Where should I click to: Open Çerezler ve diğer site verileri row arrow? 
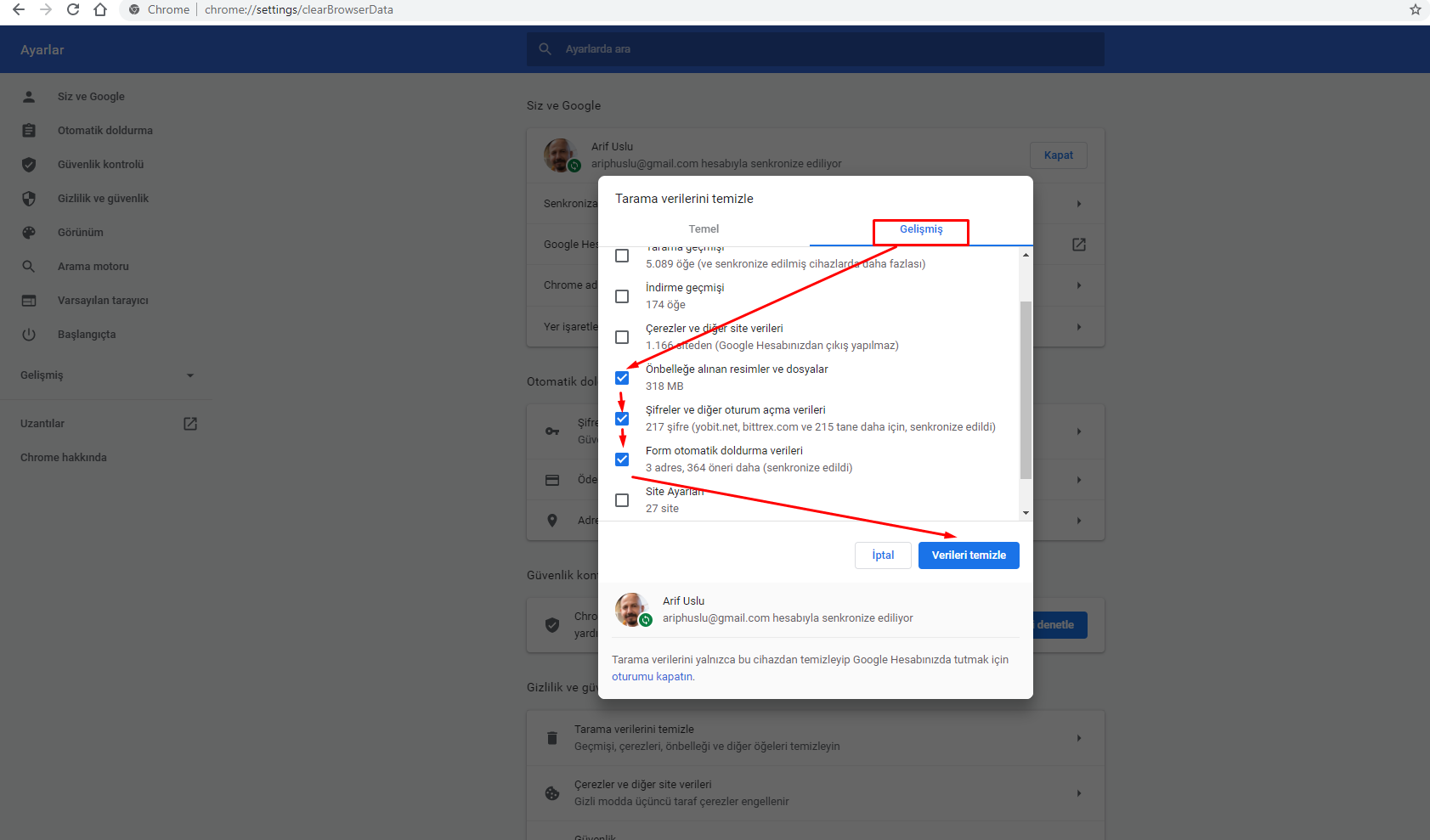(1079, 793)
